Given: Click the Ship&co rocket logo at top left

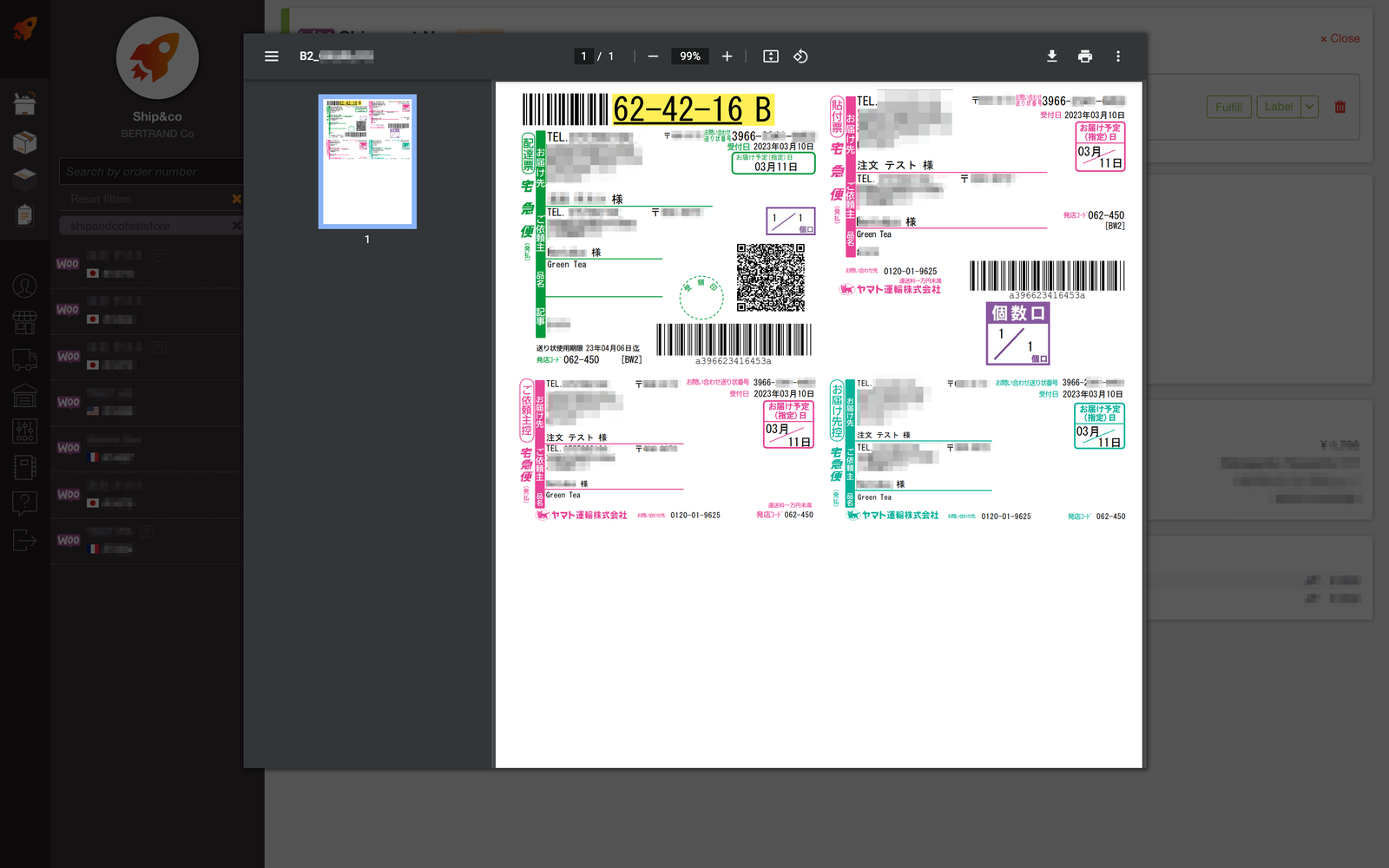Looking at the screenshot, I should (25, 29).
